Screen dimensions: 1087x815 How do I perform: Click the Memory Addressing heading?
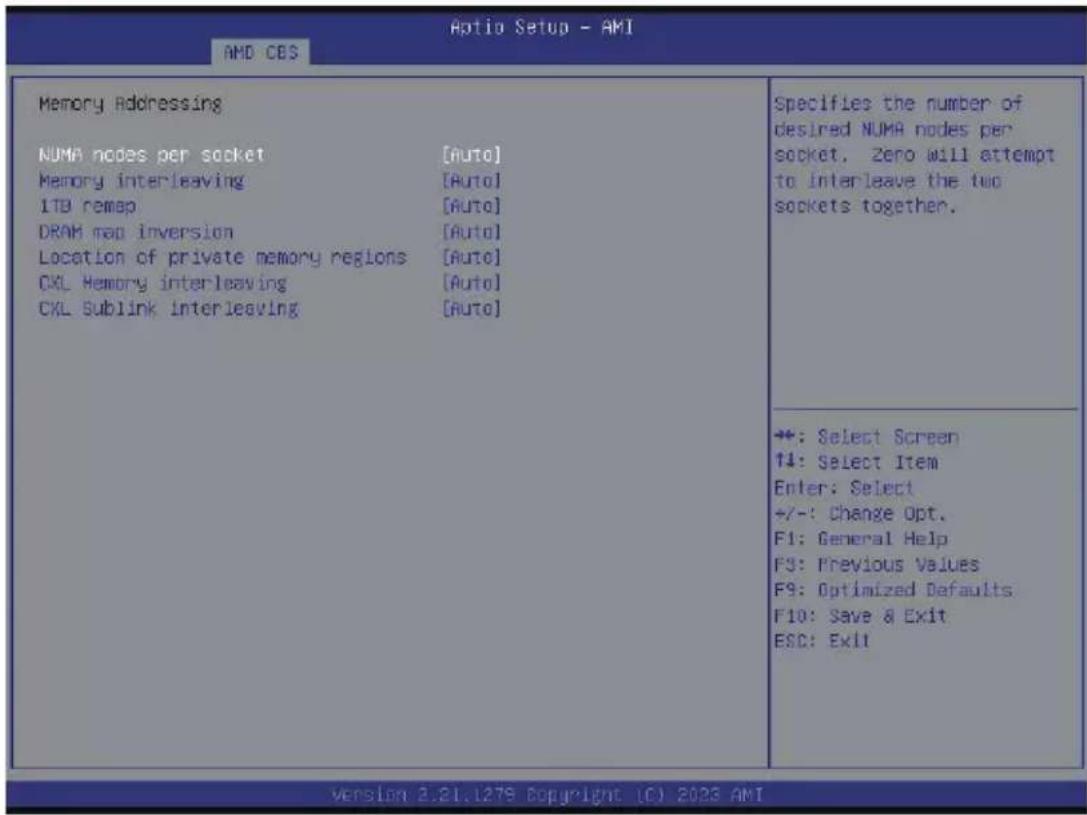coord(130,104)
